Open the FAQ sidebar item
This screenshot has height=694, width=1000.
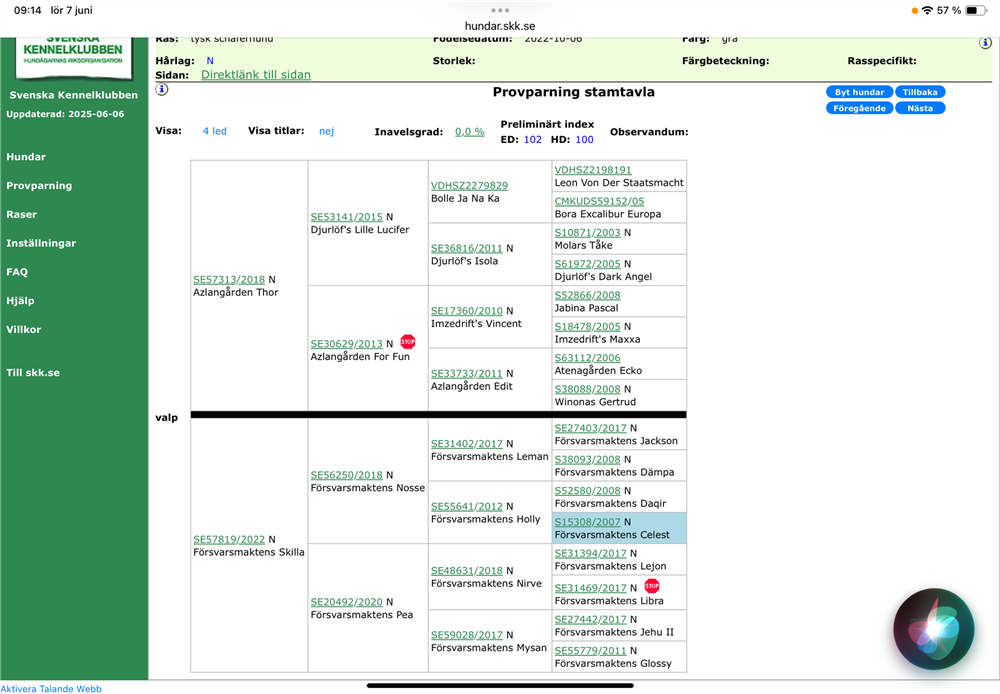click(17, 272)
